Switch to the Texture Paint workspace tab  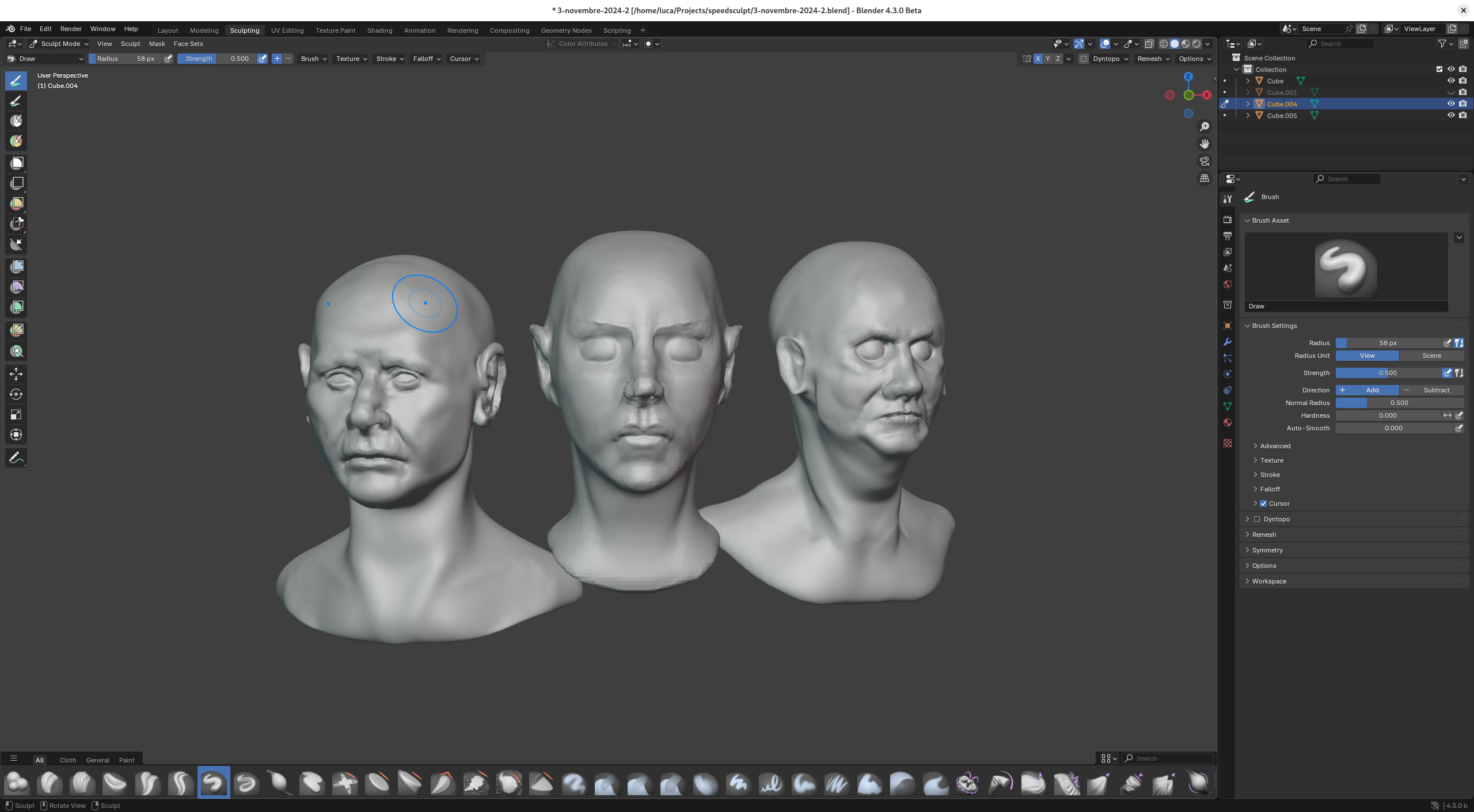coord(335,31)
